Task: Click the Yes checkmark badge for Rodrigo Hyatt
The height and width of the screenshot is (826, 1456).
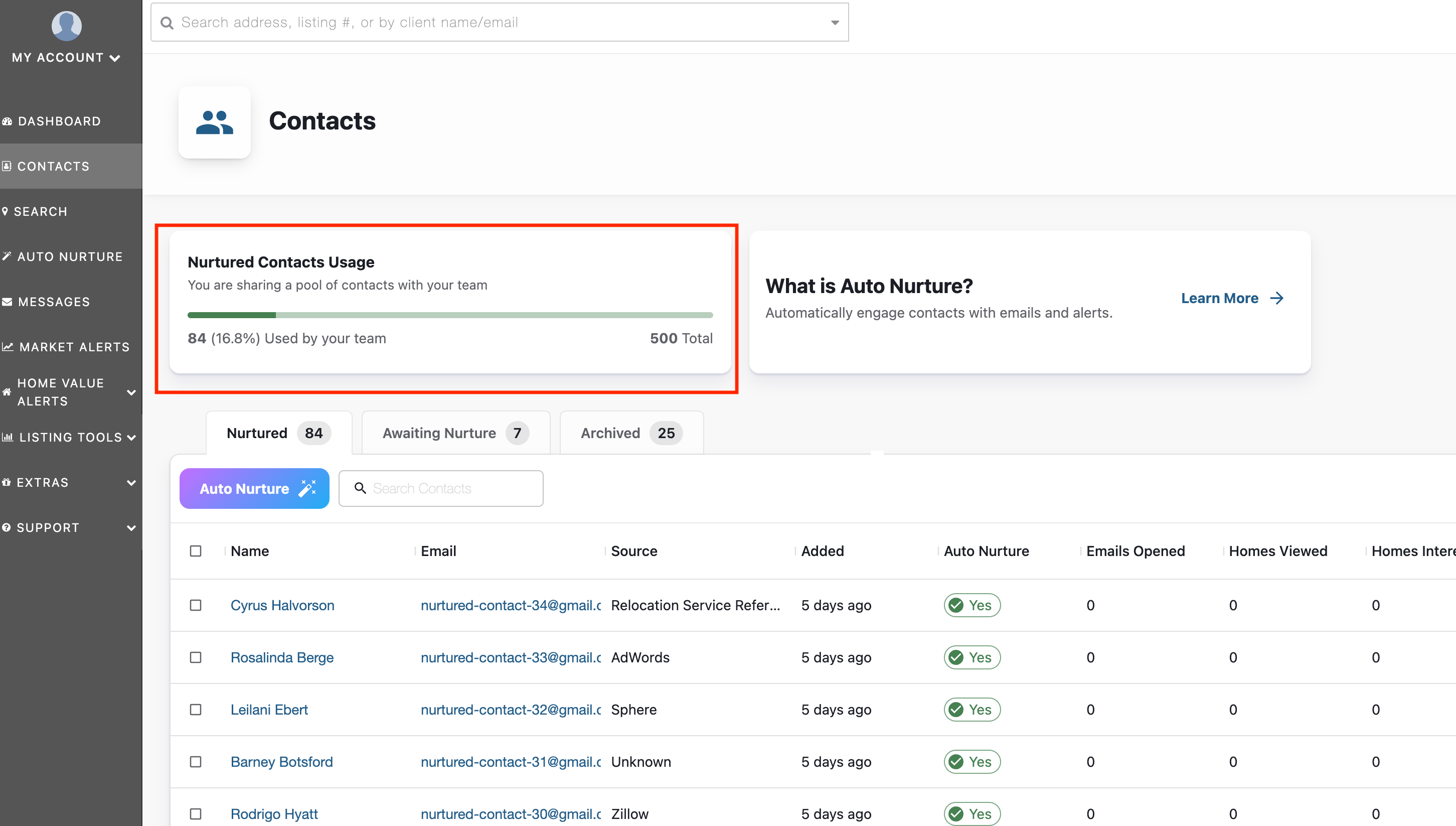Action: click(972, 814)
